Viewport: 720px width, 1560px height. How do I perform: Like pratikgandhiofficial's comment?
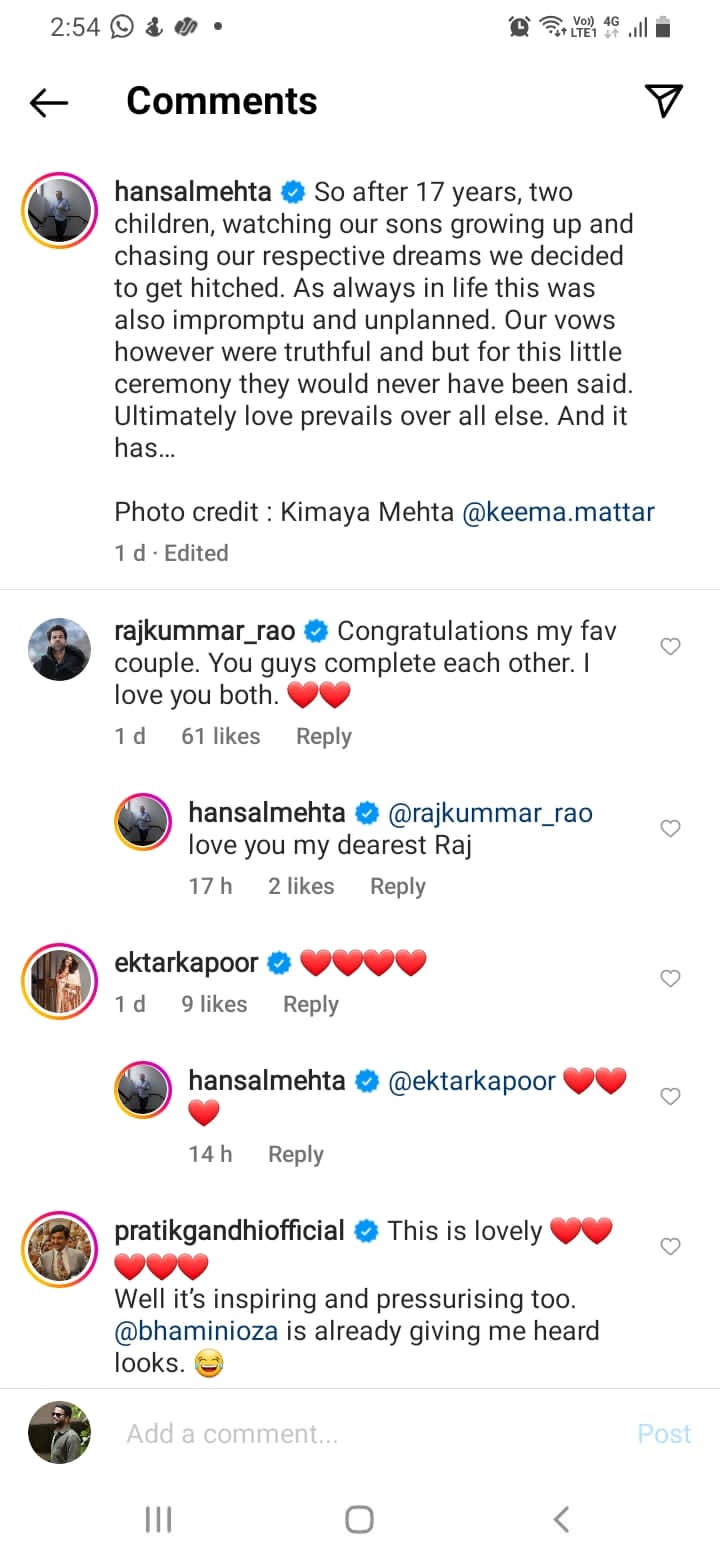click(x=671, y=1246)
